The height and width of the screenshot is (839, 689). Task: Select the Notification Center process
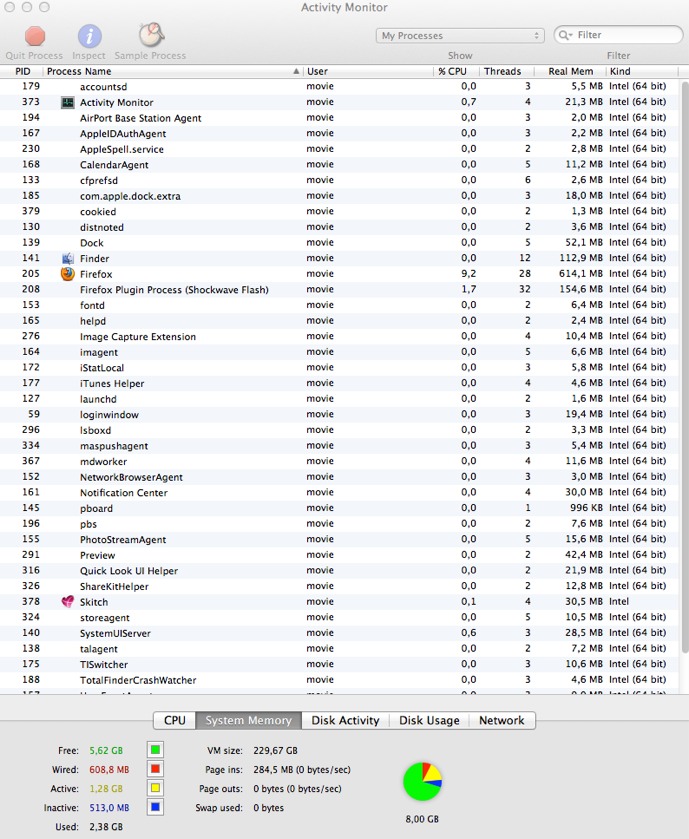(340, 493)
